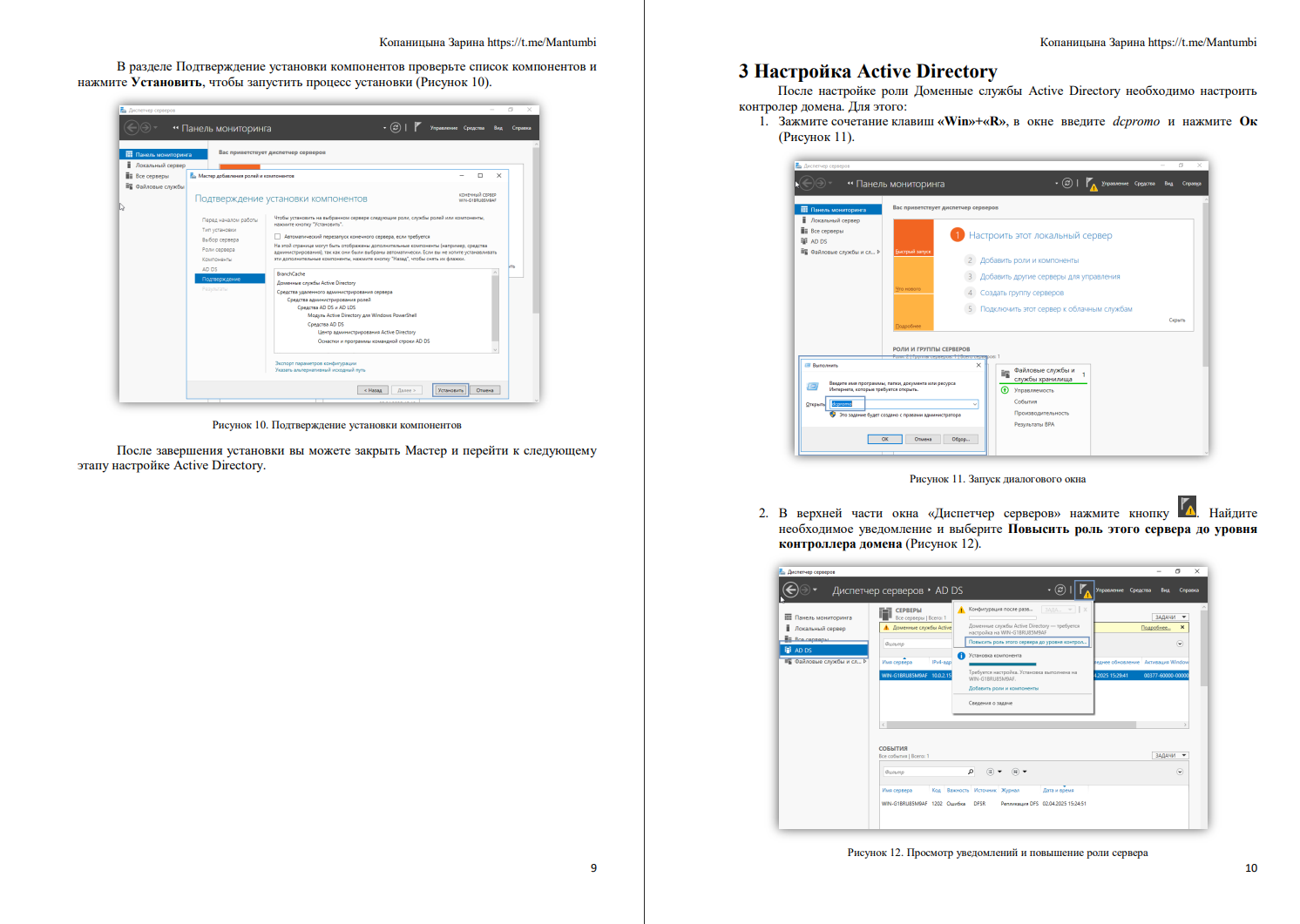Click the < Назад button in Figure 10 wizard
Viewport: 1300px width, 924px height.
pos(373,390)
